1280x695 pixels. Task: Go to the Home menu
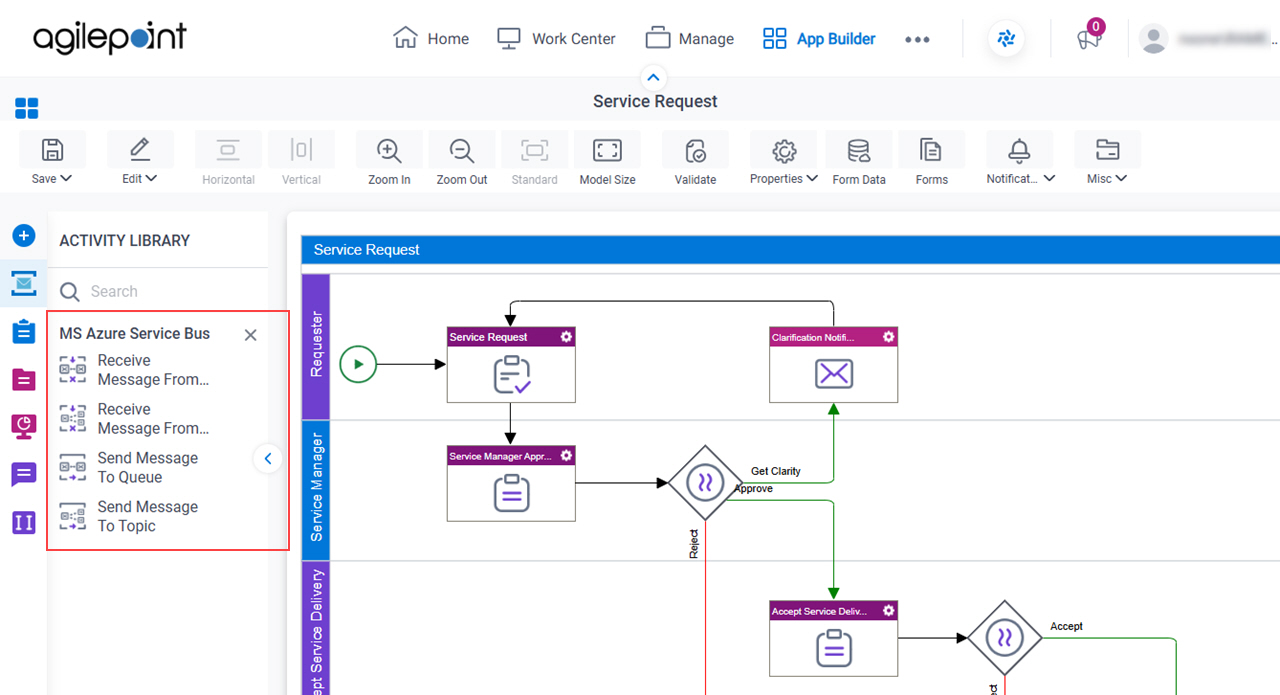coord(431,39)
